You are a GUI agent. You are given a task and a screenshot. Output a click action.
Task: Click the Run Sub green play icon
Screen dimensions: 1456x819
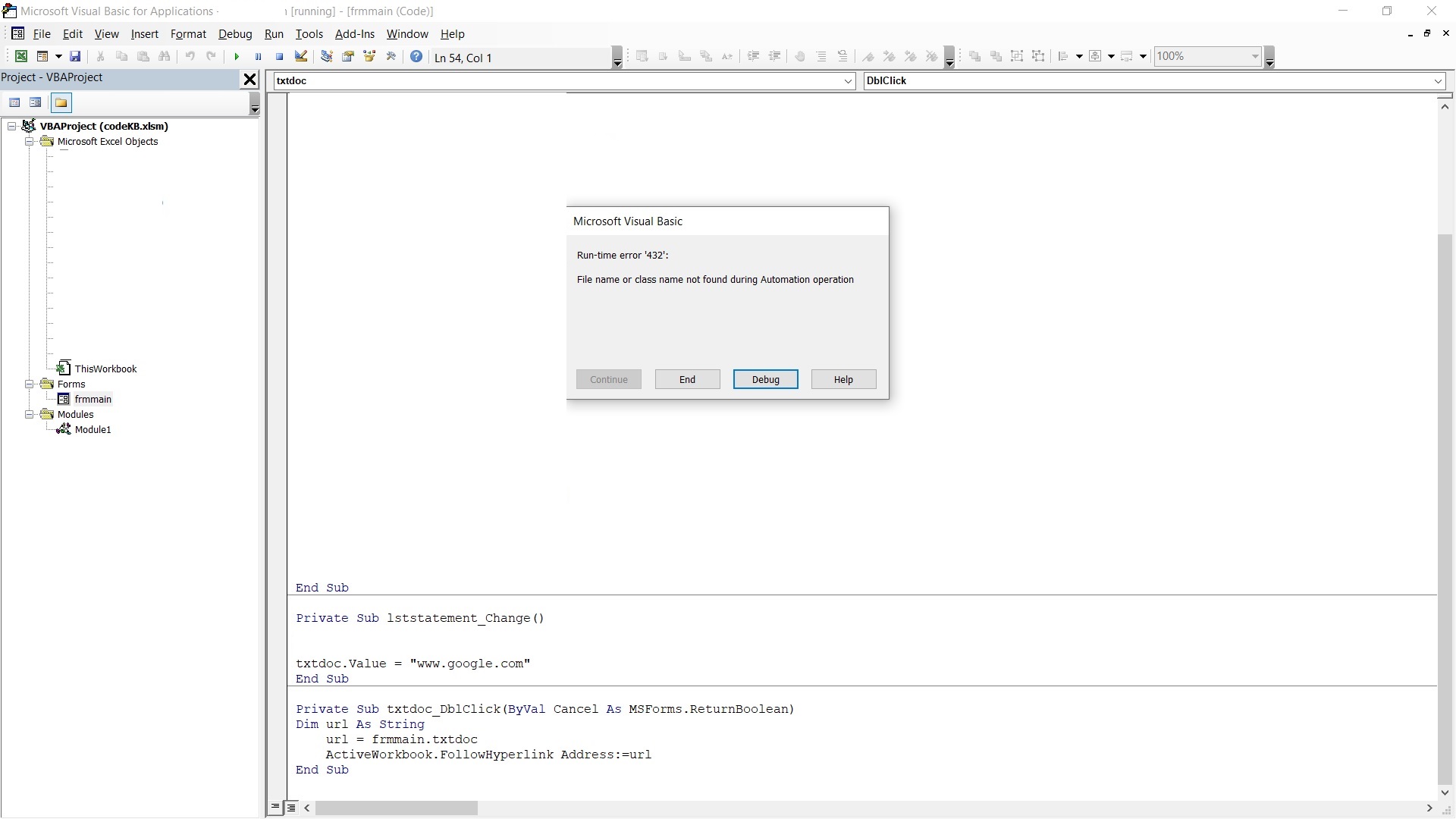(237, 56)
